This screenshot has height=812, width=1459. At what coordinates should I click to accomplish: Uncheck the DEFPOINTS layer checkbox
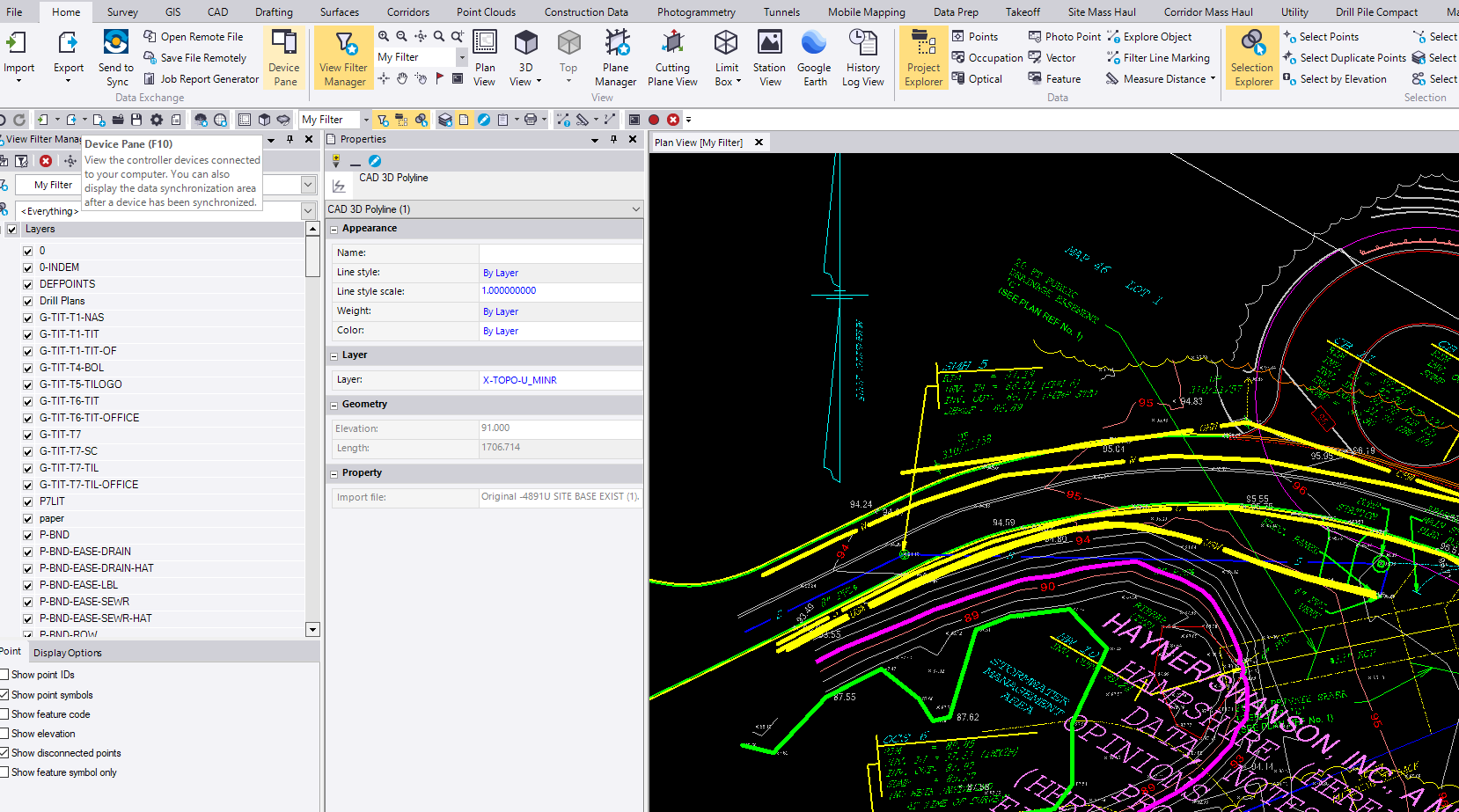pos(28,284)
